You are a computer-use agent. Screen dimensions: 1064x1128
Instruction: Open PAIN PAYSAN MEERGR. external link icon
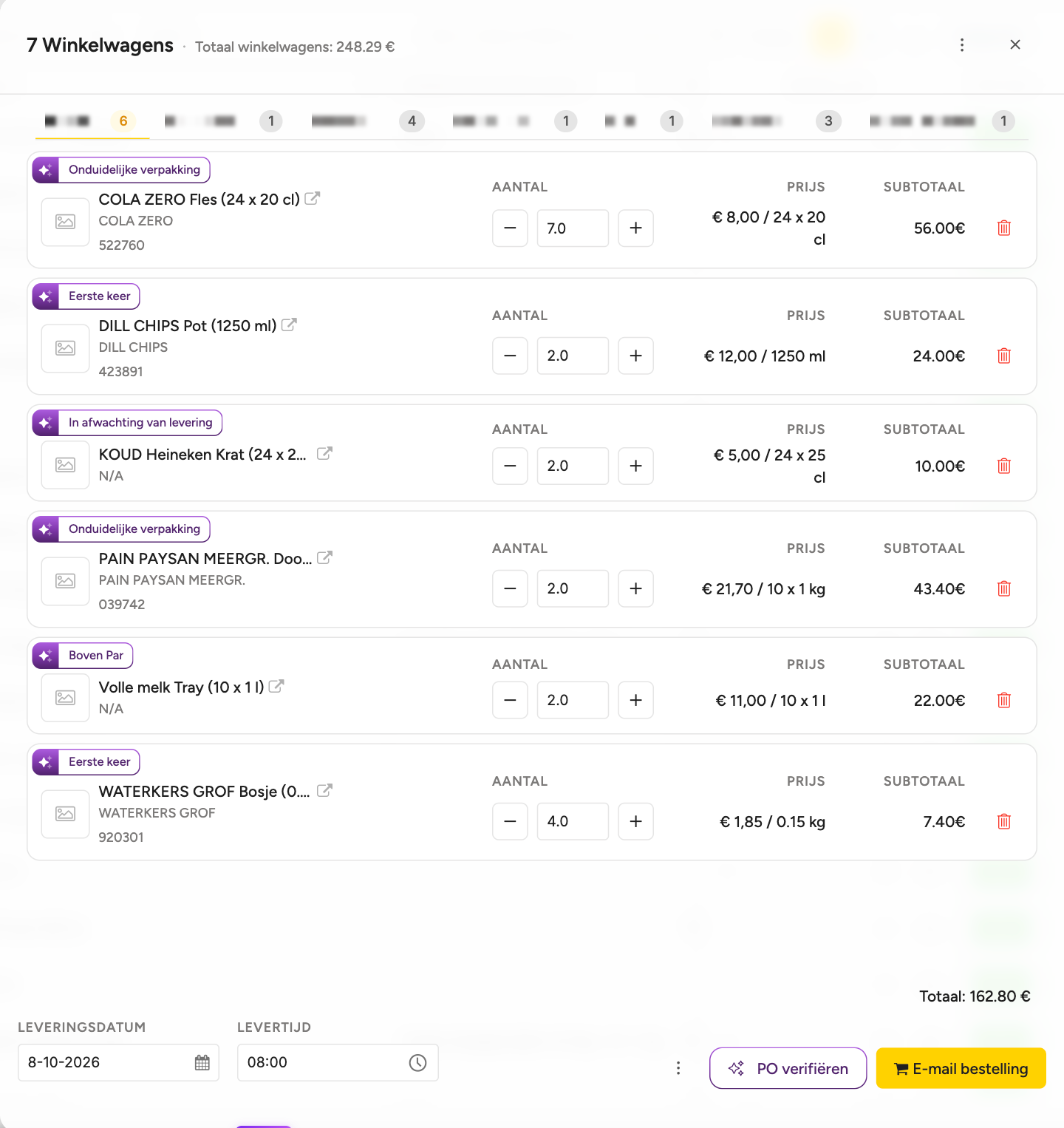(x=325, y=557)
